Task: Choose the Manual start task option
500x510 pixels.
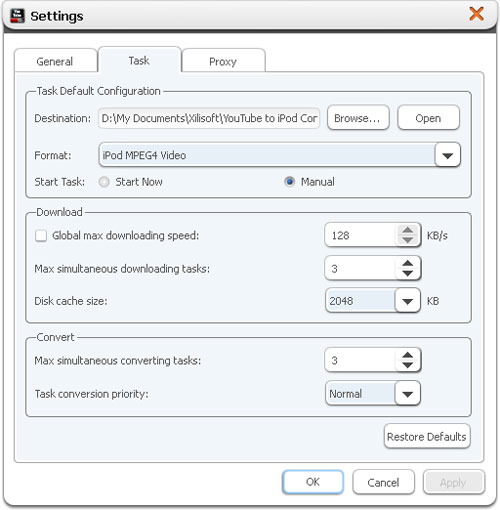Action: [x=289, y=182]
